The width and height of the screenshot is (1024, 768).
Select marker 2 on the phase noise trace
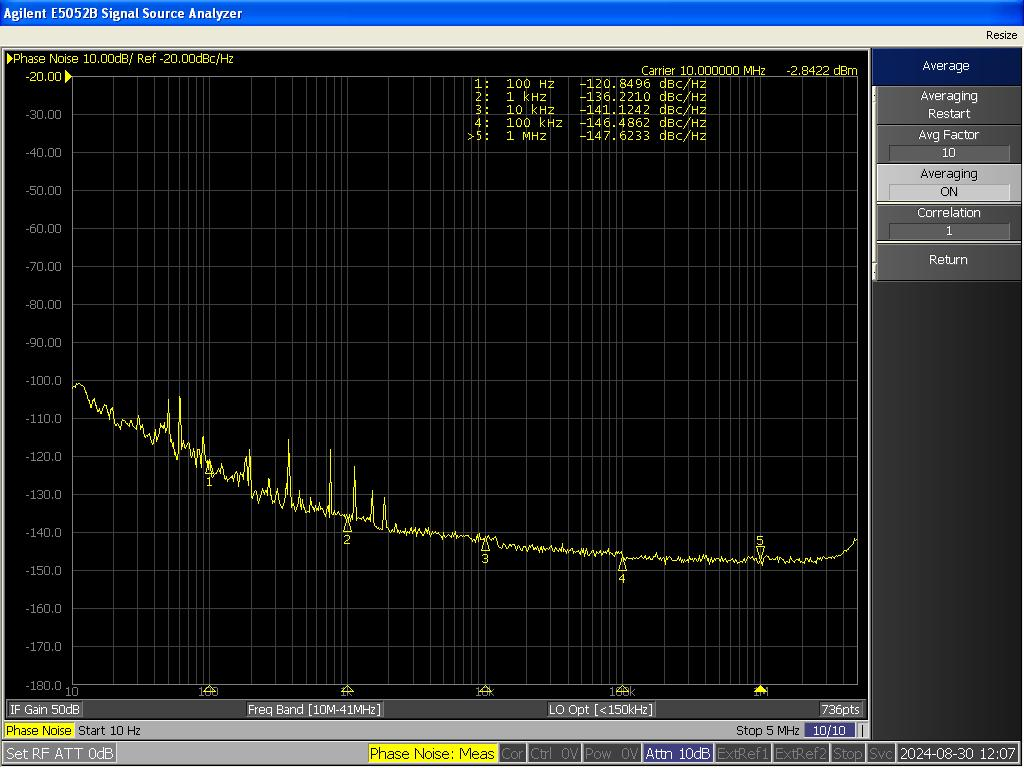tap(347, 524)
